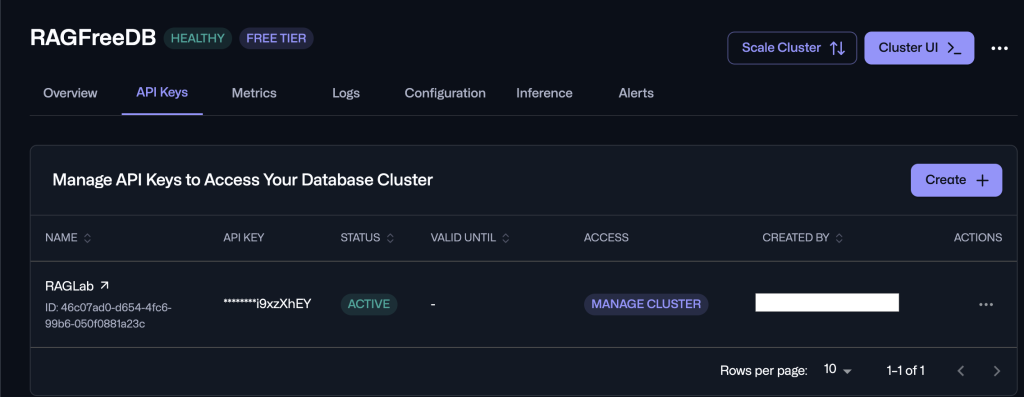Switch to the Logs tab
This screenshot has height=397, width=1024.
pos(345,93)
